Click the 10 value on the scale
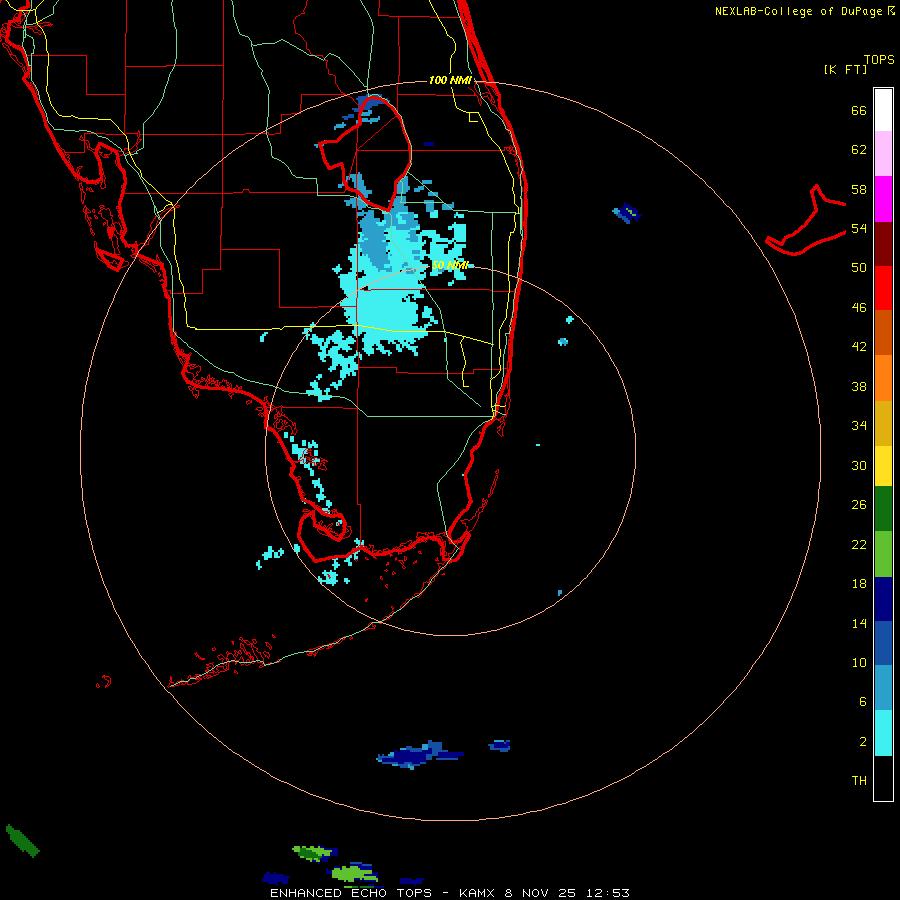Image resolution: width=900 pixels, height=900 pixels. pos(859,663)
